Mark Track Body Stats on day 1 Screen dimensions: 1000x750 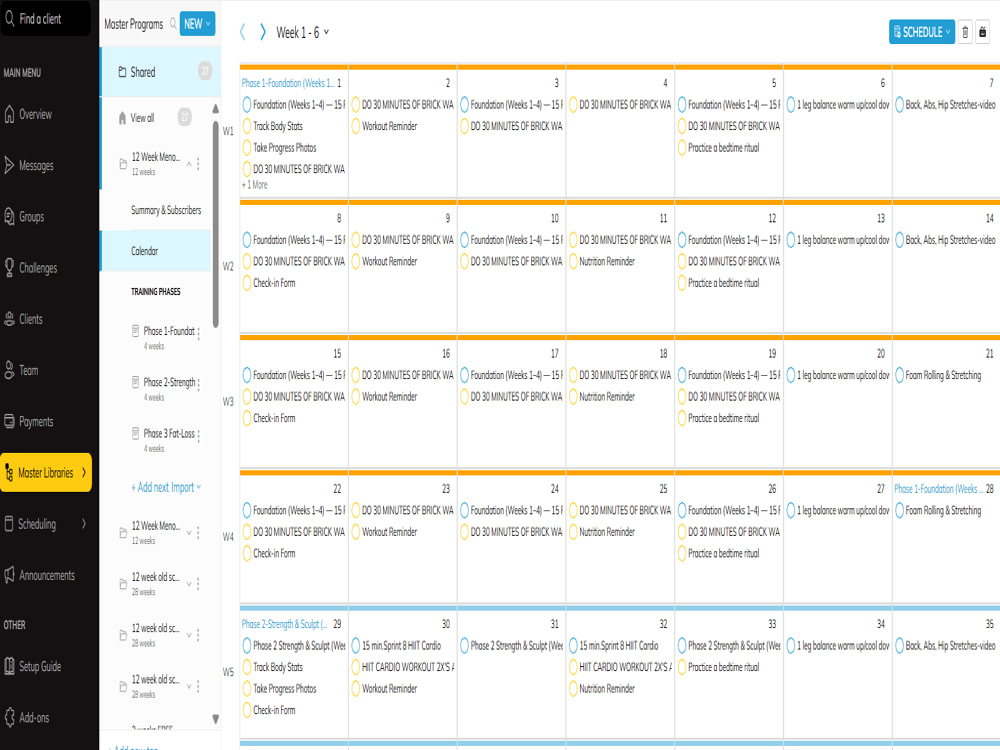point(247,126)
